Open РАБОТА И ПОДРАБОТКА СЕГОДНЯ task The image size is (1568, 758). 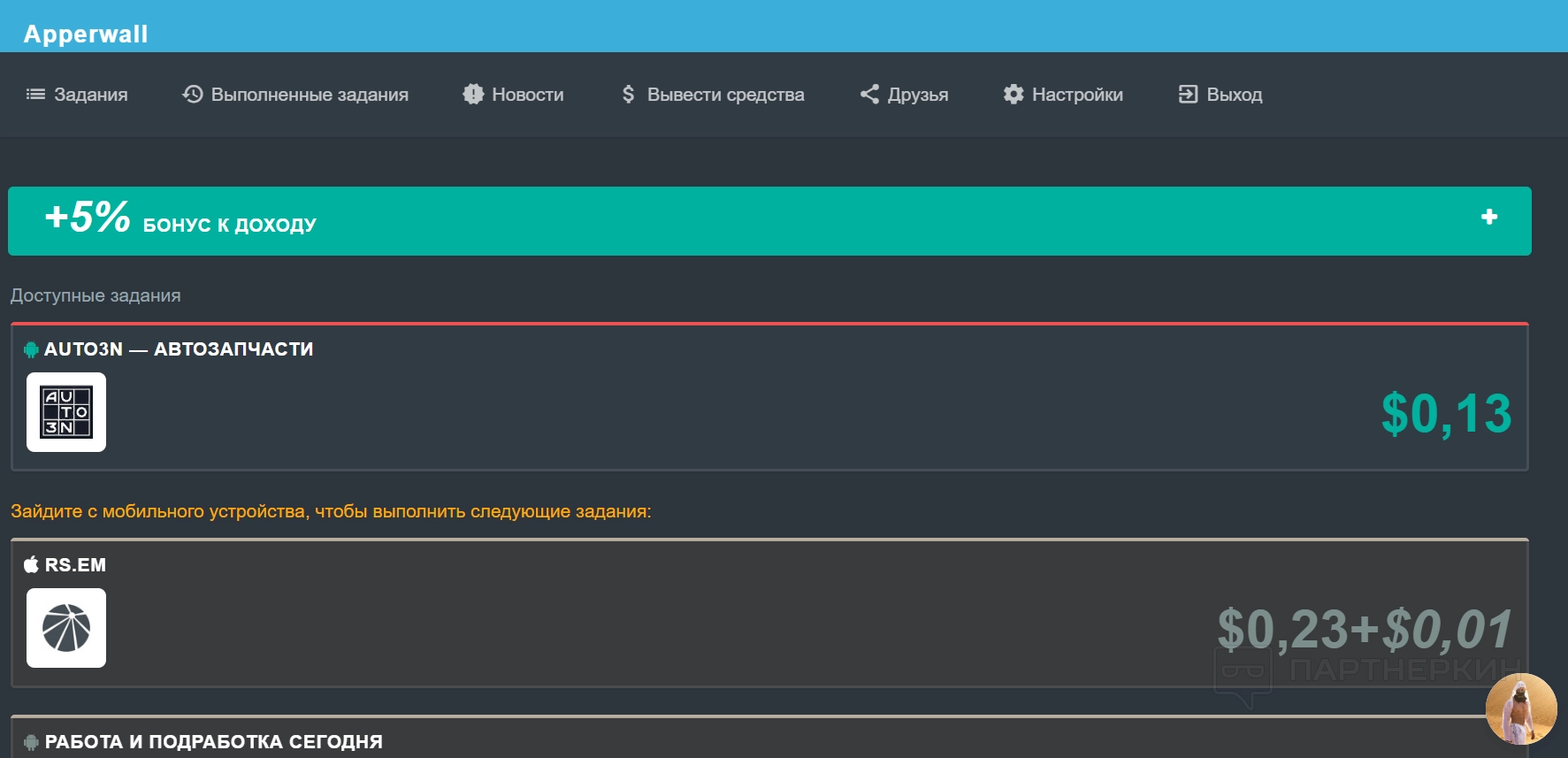[x=214, y=742]
